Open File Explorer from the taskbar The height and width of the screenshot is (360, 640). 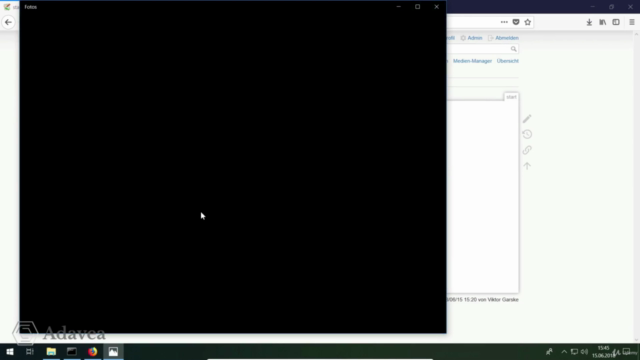[51, 351]
